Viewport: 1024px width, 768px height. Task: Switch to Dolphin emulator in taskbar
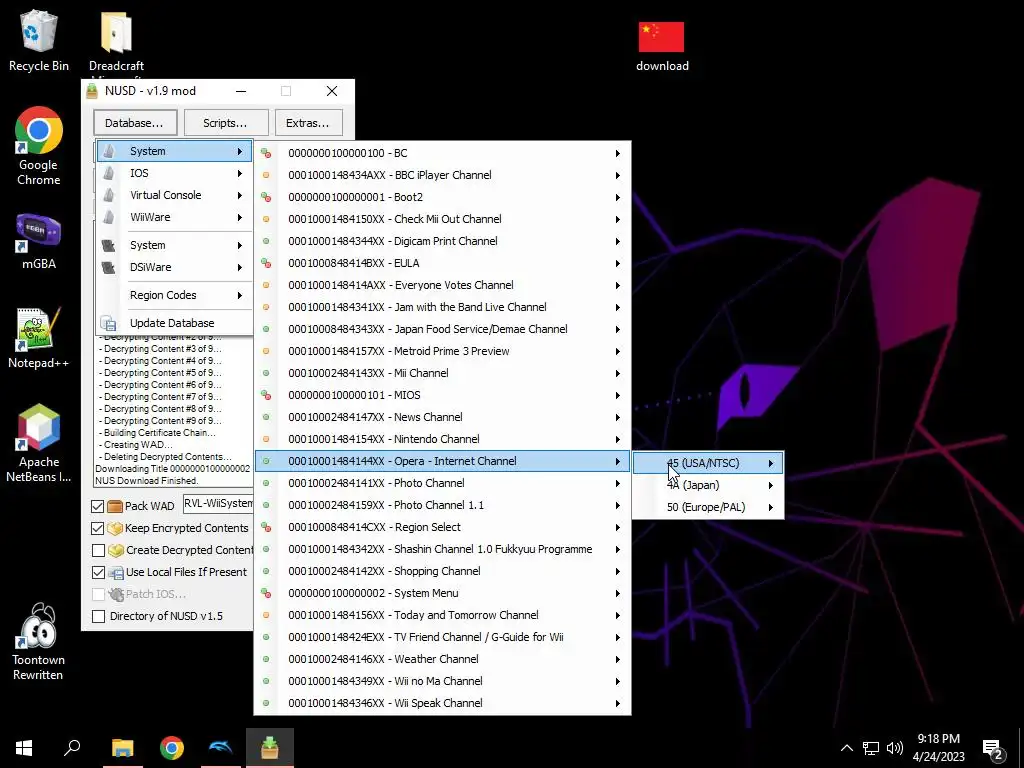coord(221,748)
